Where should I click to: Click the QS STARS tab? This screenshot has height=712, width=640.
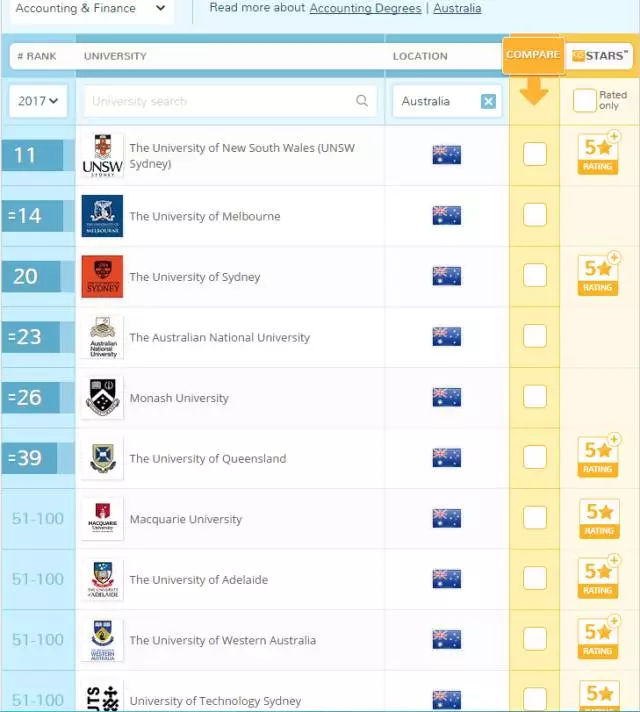coord(600,56)
